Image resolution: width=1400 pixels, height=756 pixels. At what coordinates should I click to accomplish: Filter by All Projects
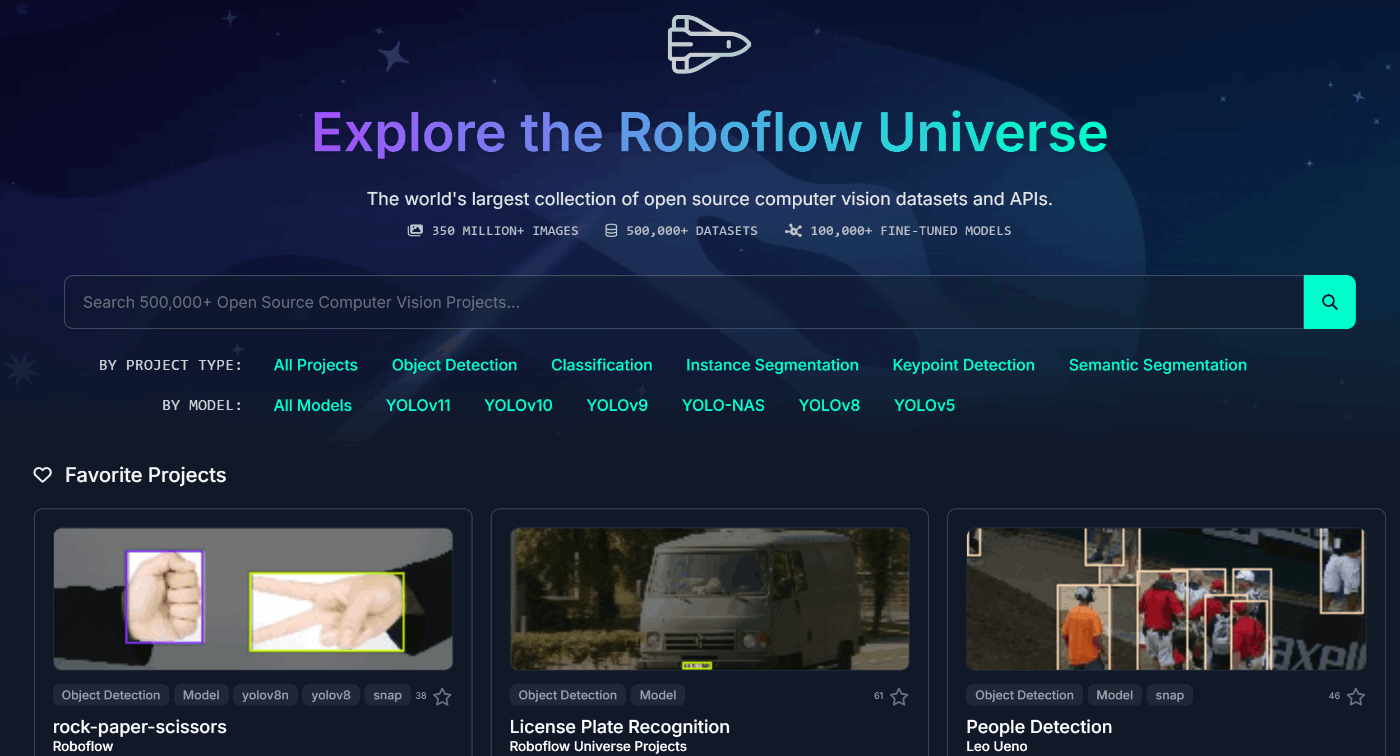tap(315, 365)
